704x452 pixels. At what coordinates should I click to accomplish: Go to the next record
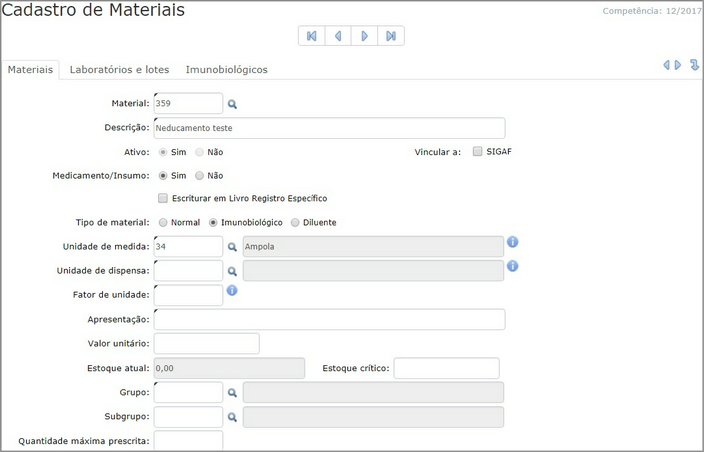point(365,36)
